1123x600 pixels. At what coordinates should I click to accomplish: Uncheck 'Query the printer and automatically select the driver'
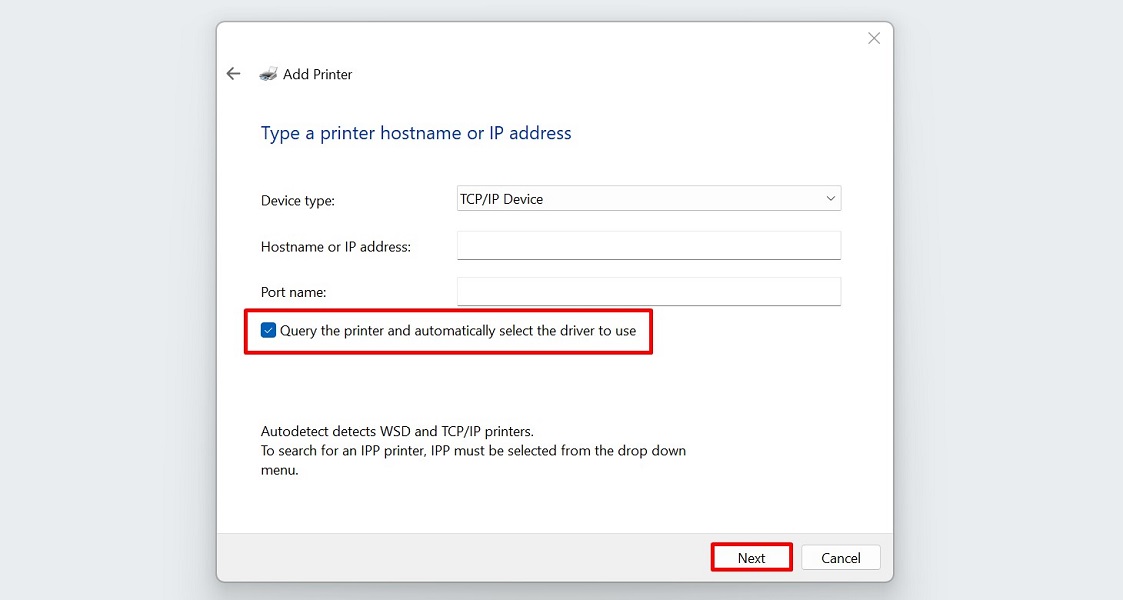coord(267,328)
